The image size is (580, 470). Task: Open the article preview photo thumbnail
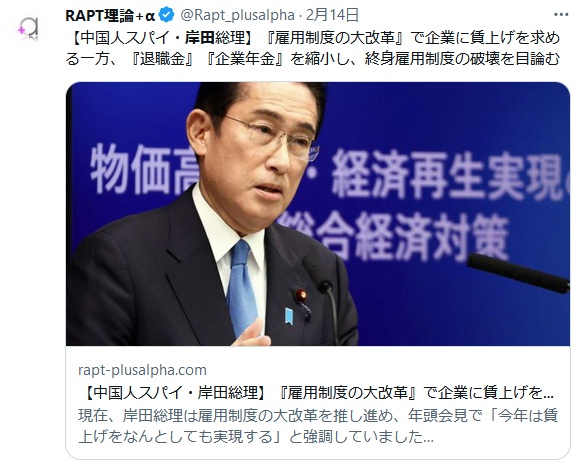point(318,214)
